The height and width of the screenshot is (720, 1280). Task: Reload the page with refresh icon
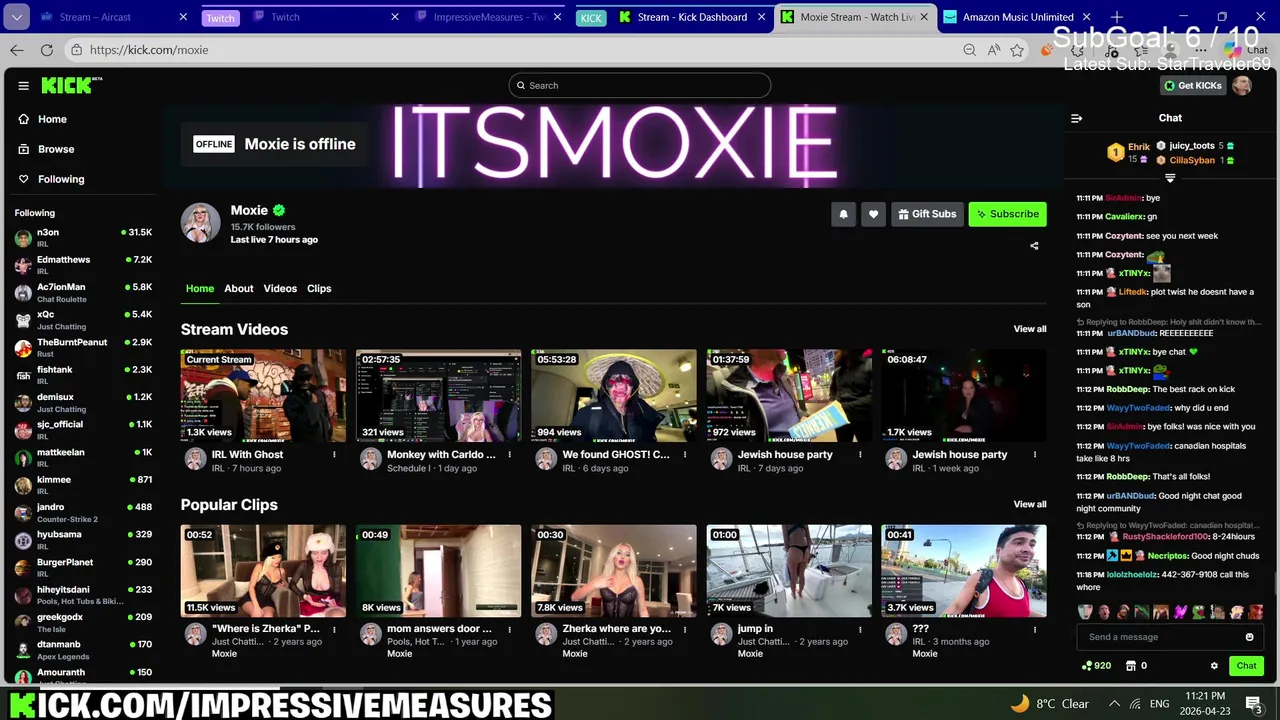[47, 50]
